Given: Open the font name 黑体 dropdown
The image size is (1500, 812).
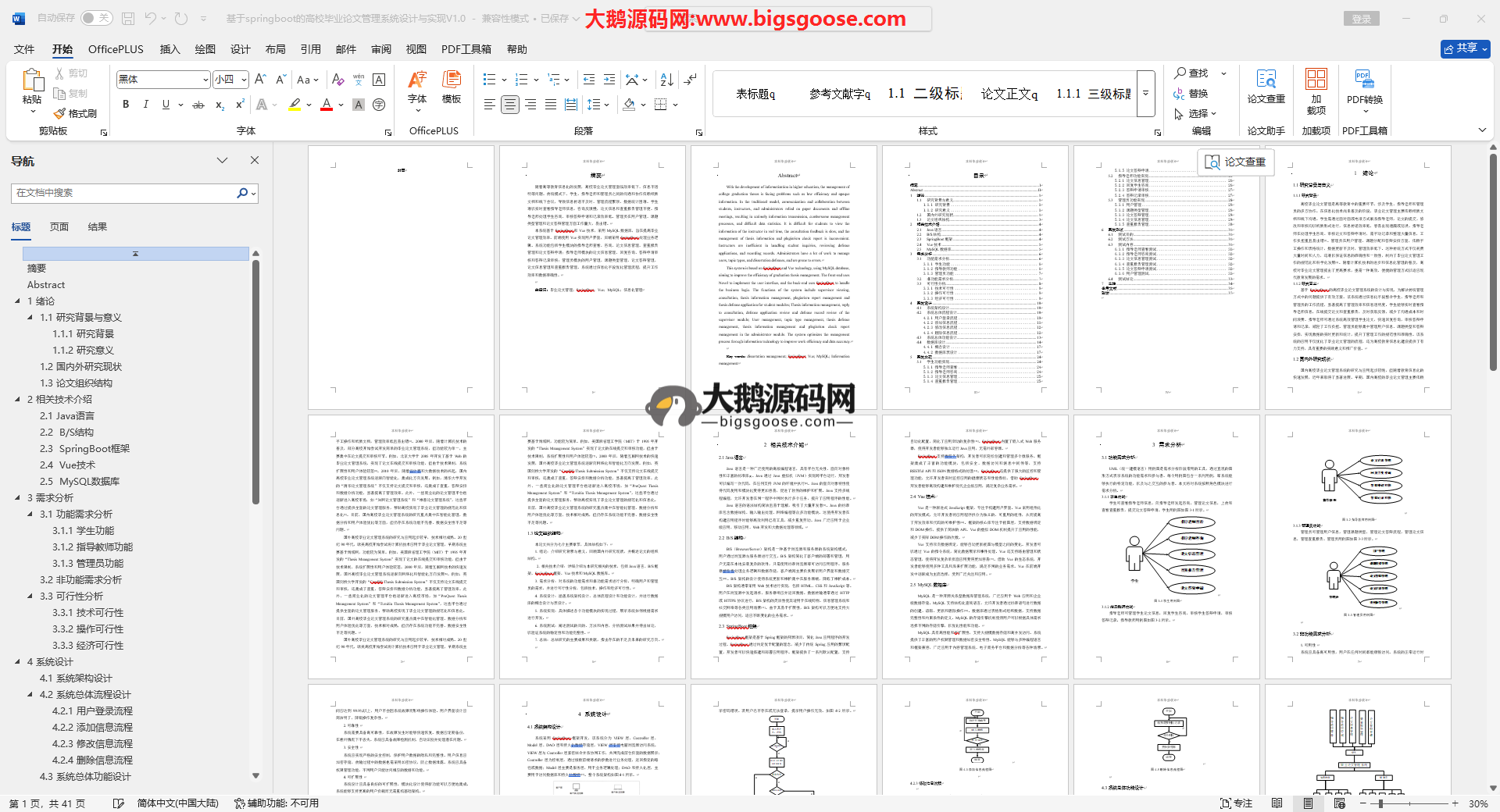Looking at the screenshot, I should coord(205,80).
